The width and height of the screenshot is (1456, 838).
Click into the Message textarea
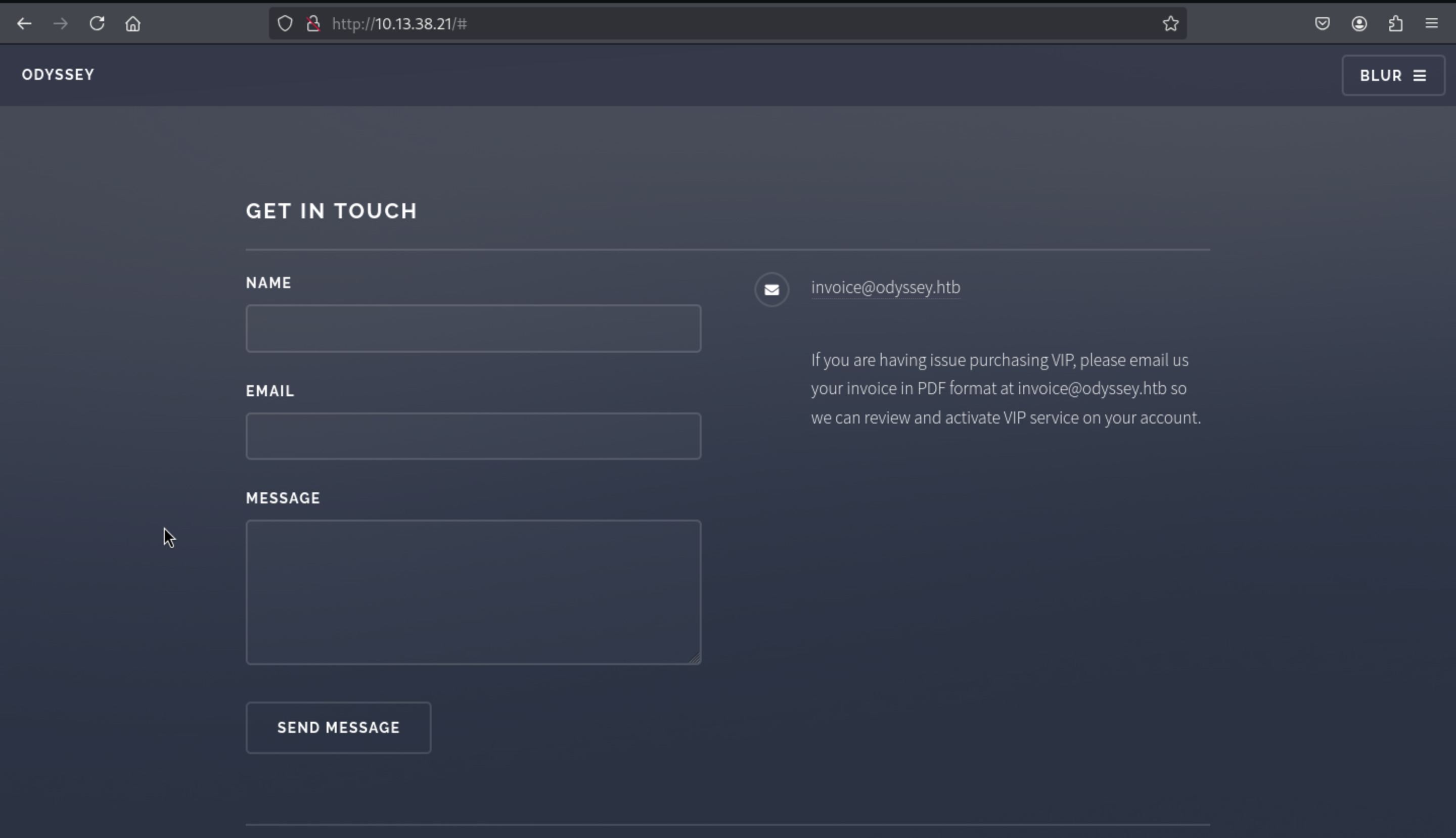[x=473, y=592]
